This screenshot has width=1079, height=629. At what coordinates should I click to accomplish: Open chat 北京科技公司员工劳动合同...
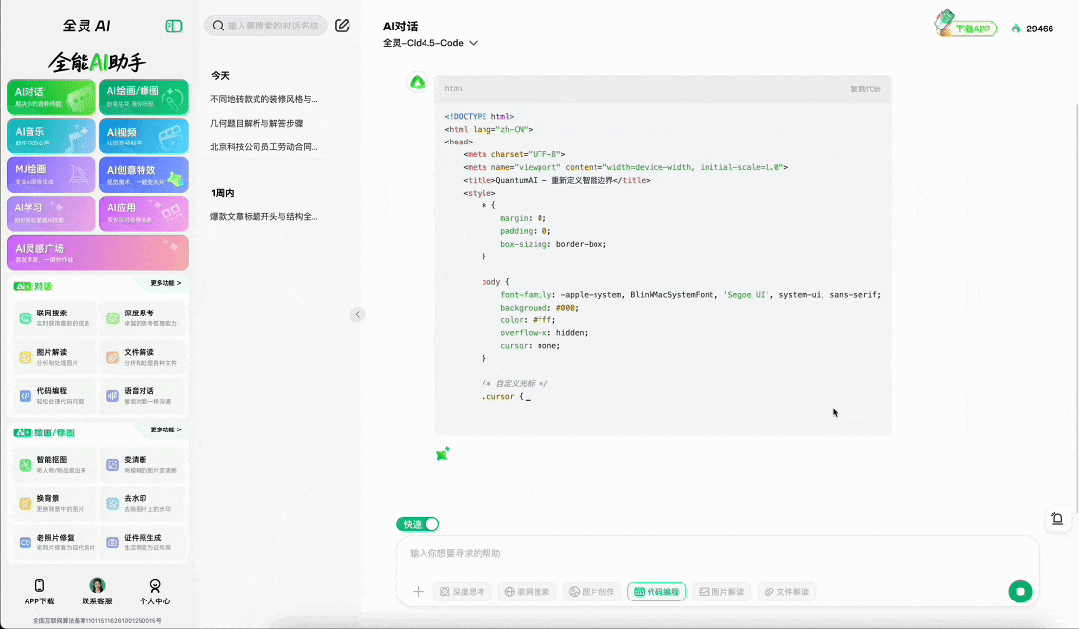264,147
